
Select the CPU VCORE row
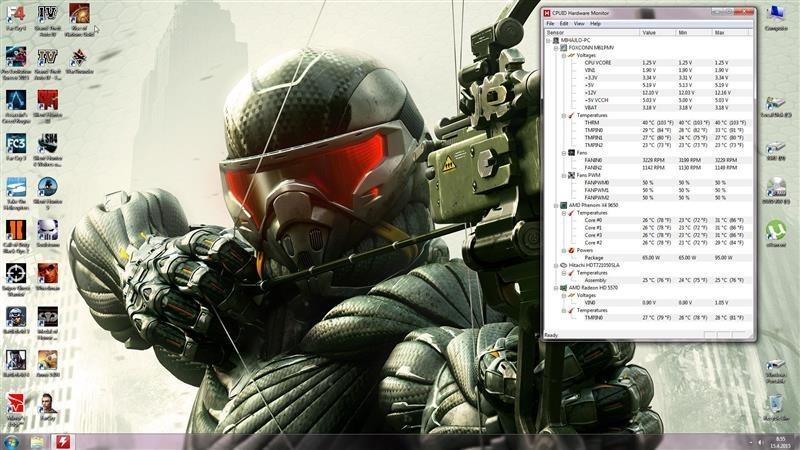(x=648, y=63)
